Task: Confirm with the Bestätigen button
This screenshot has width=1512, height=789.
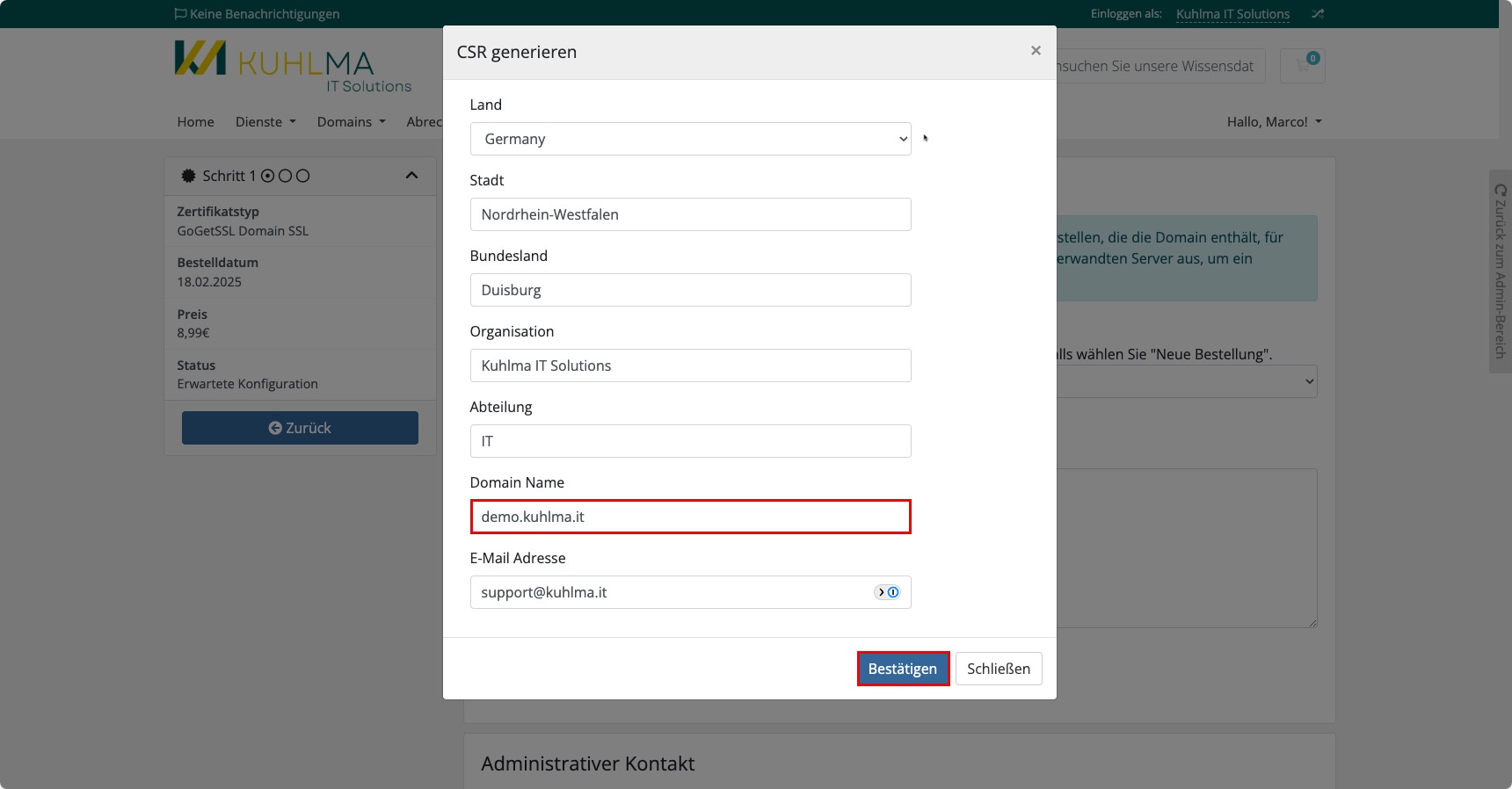Action: [x=903, y=669]
